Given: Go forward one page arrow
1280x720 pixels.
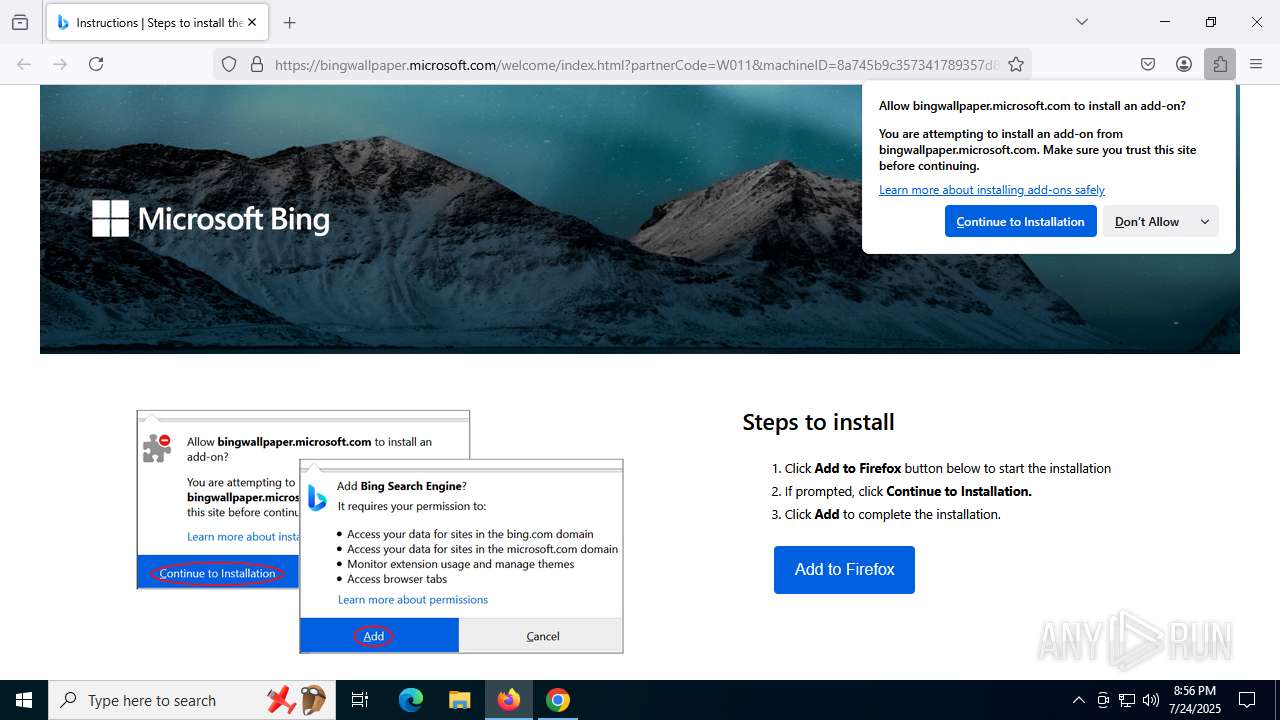Looking at the screenshot, I should [x=60, y=64].
